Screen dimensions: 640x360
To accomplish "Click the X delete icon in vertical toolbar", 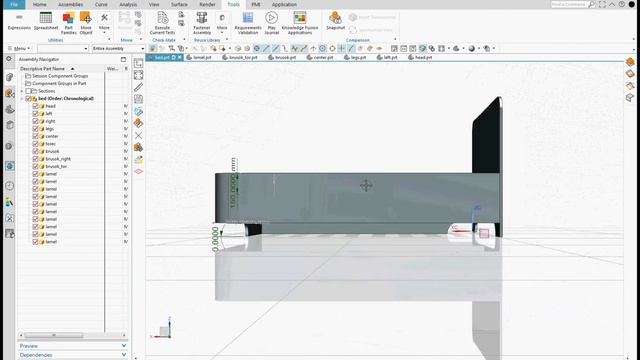I will click(138, 135).
